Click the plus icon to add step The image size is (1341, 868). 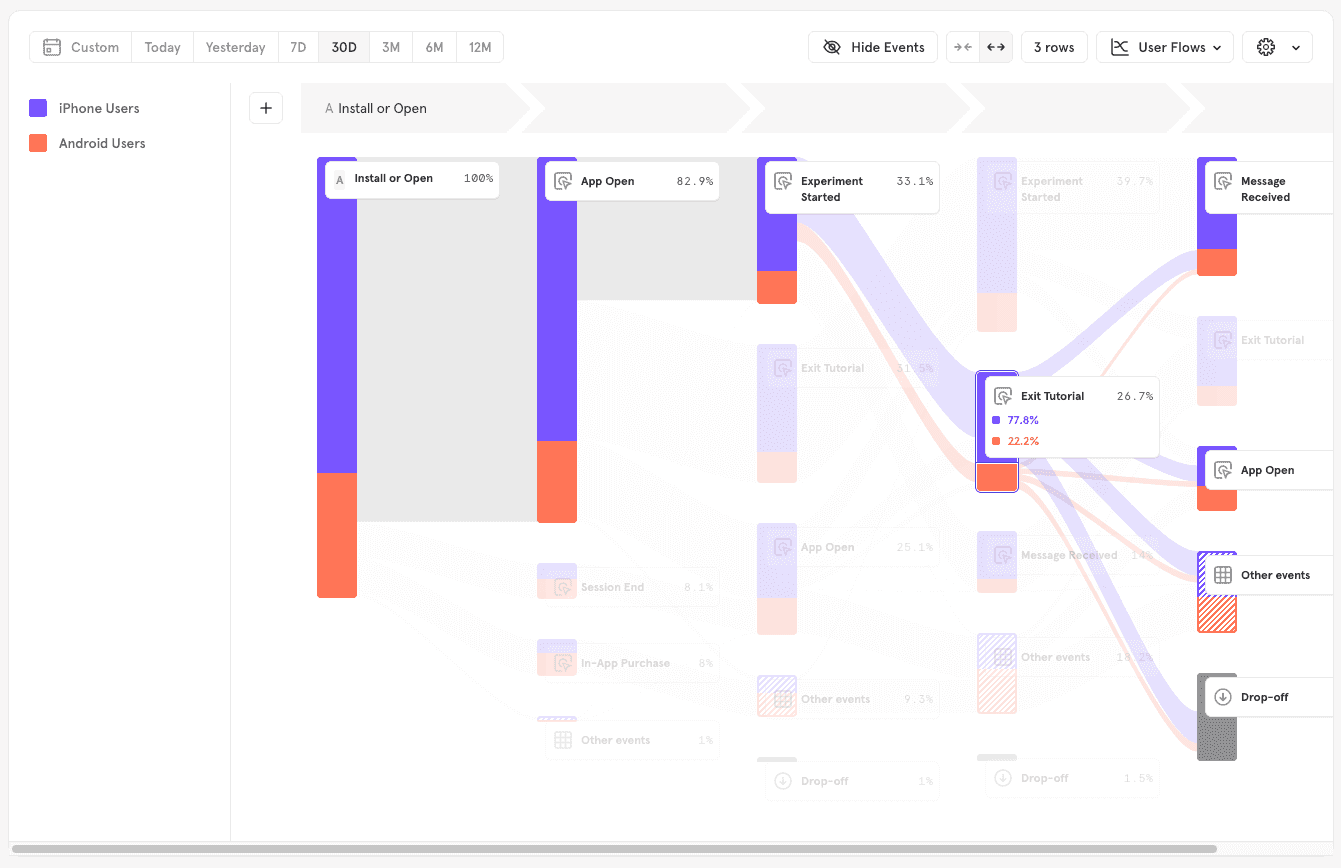point(266,108)
